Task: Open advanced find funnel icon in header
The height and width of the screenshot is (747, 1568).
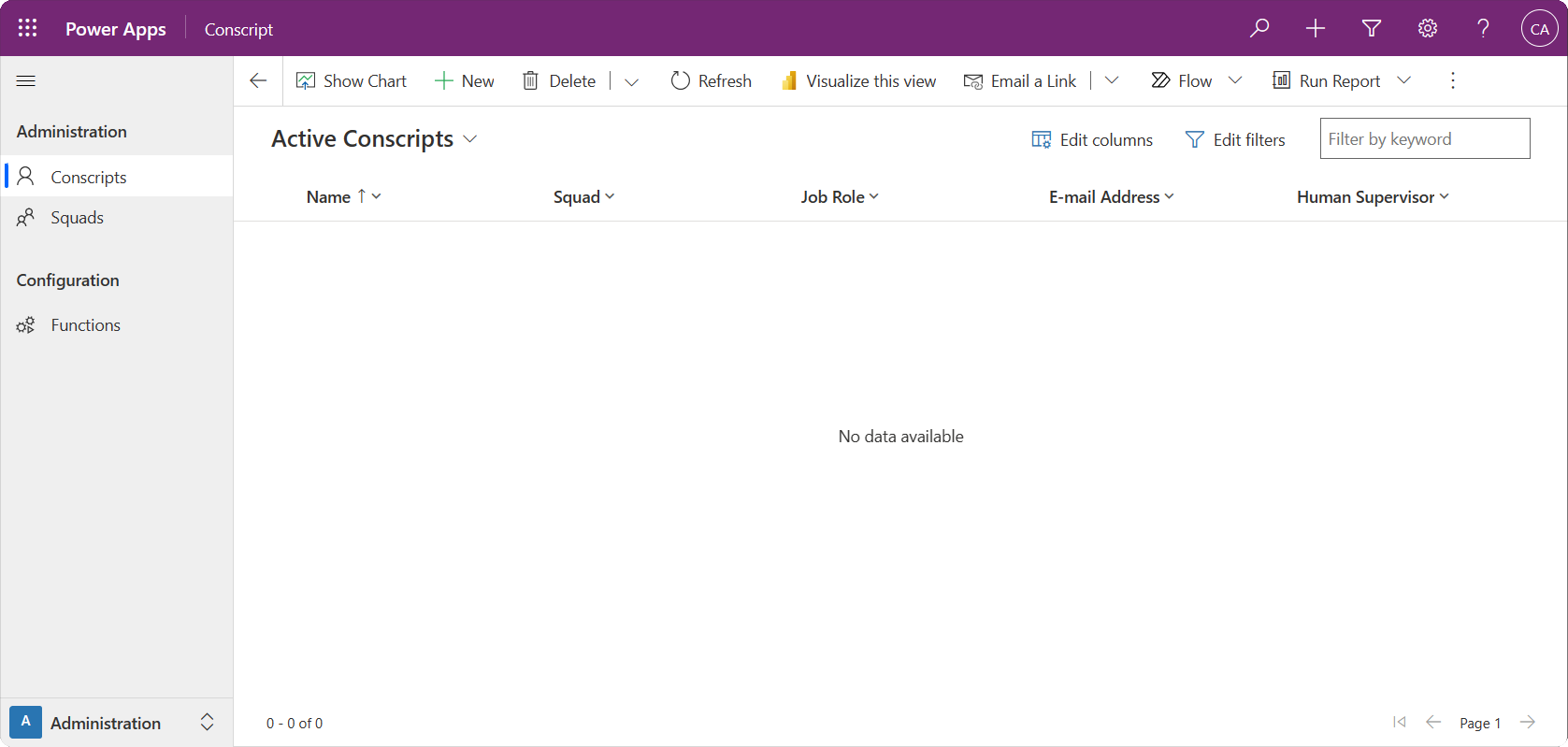Action: coord(1372,28)
